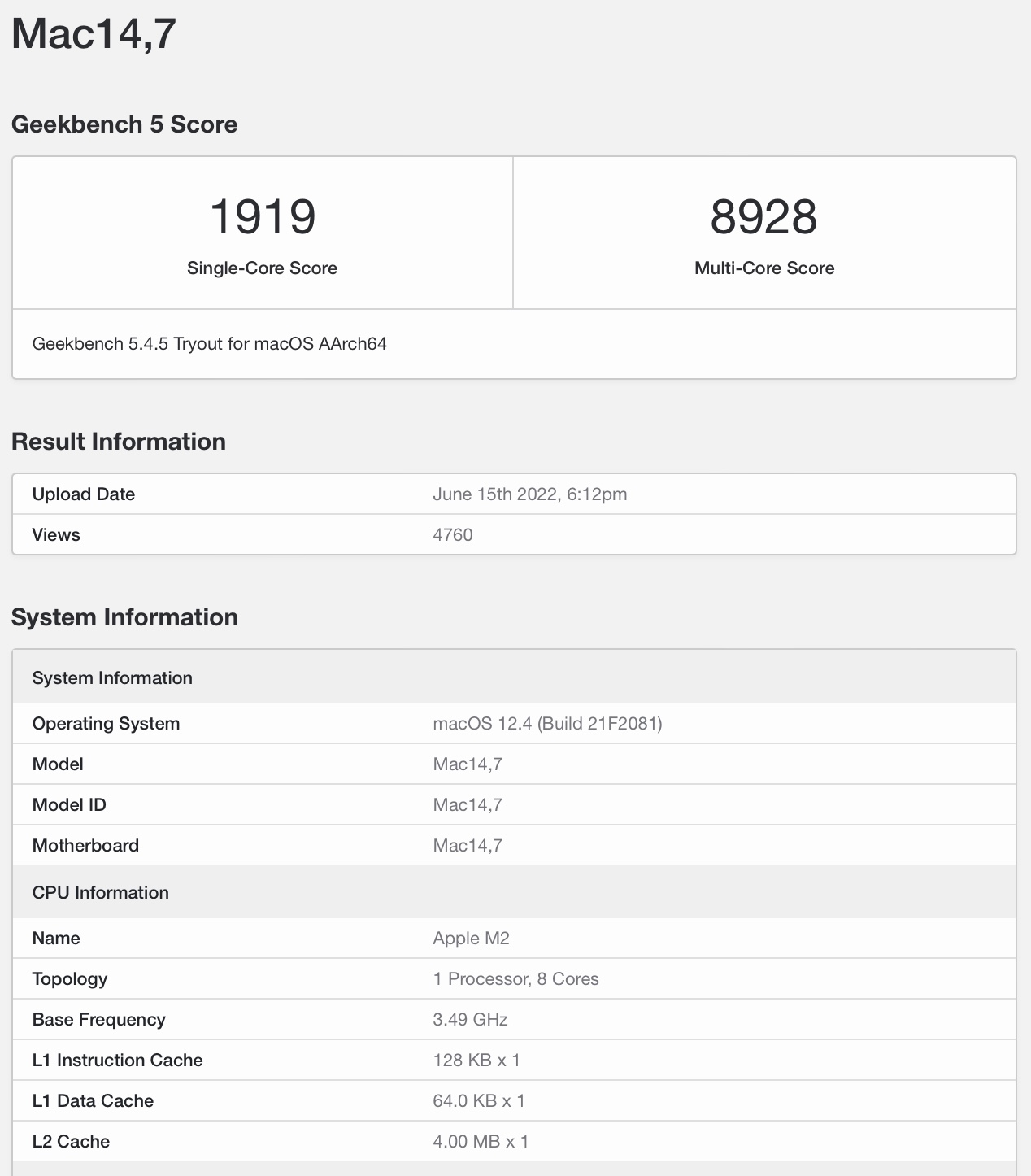Select the Multi-Core Score label
Viewport: 1031px width, 1176px height.
[x=764, y=268]
